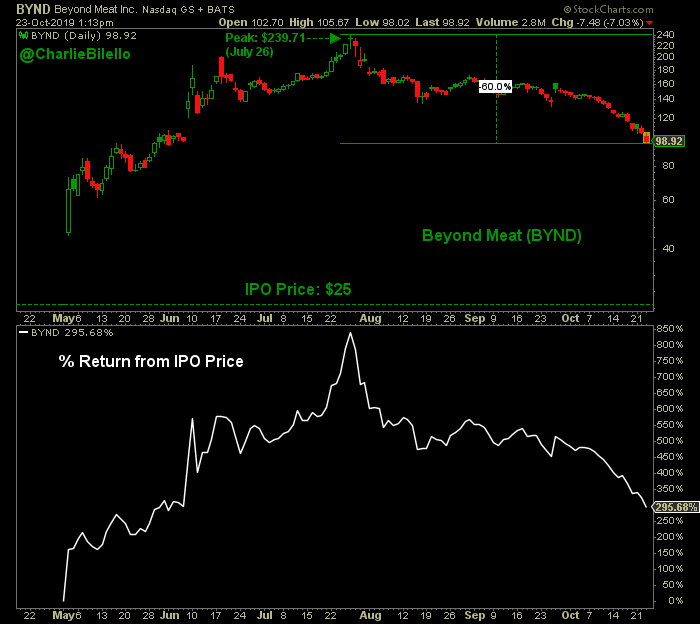Click the Nasdaq GS + BATS exchange label
The height and width of the screenshot is (624, 700).
click(188, 9)
